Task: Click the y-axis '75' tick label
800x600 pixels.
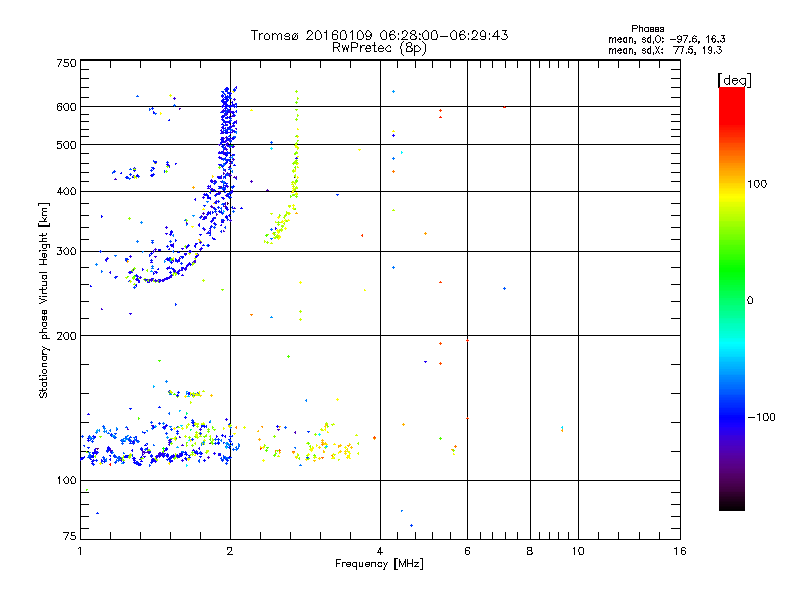Action: (70, 536)
